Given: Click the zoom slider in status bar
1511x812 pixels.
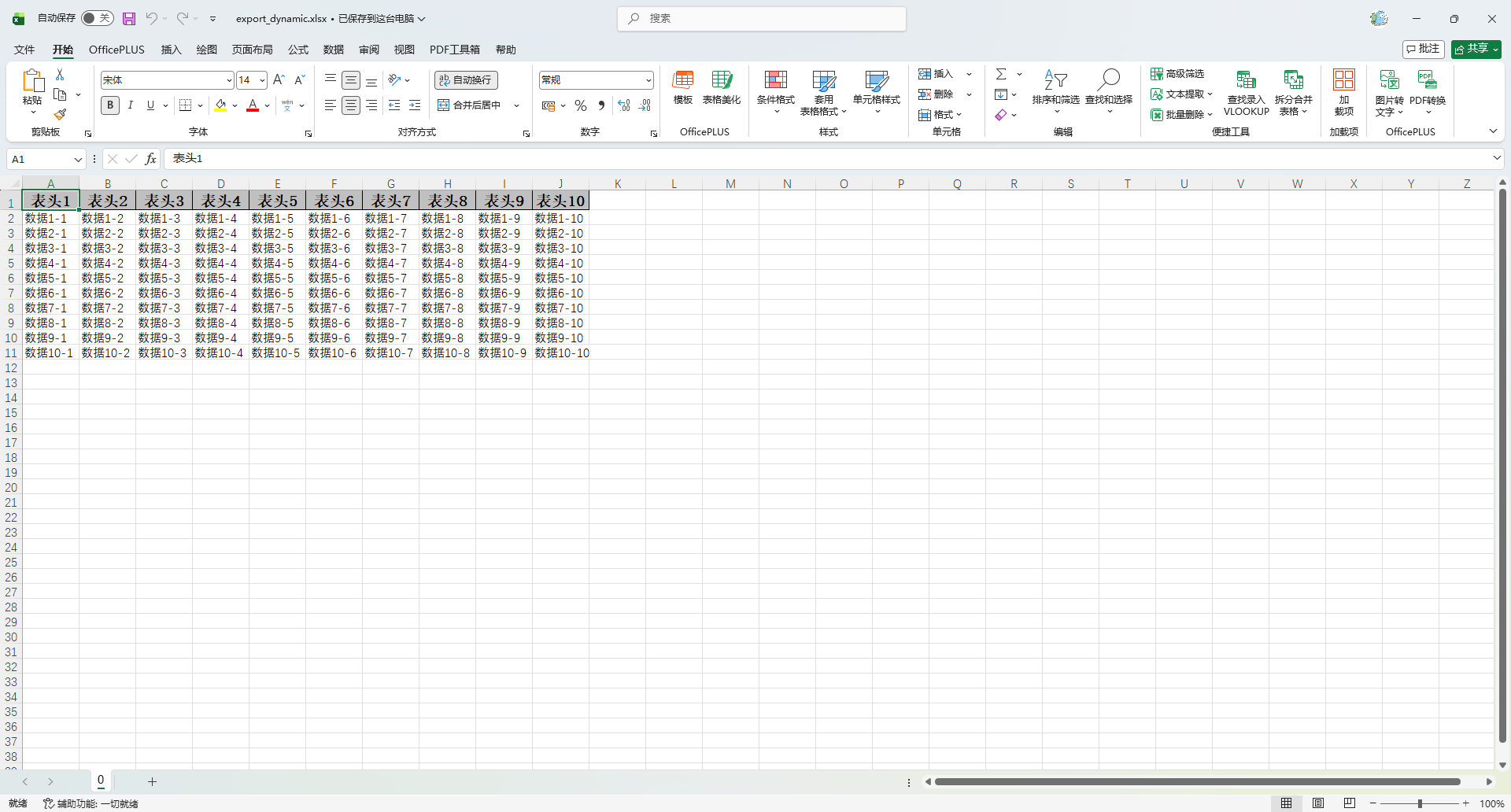Looking at the screenshot, I should pos(1420,803).
